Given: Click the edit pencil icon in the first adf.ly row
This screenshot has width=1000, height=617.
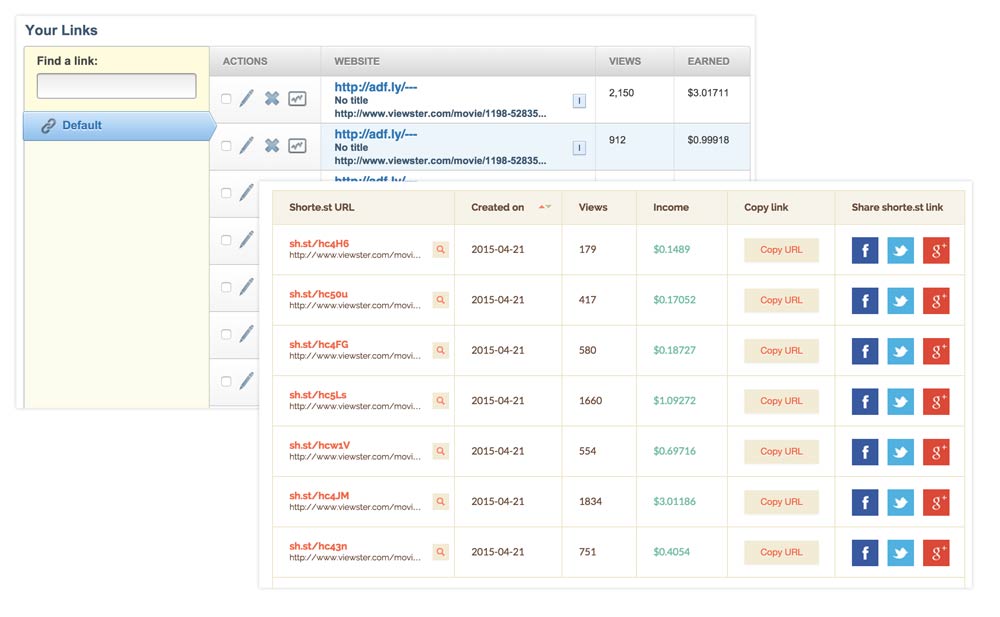Looking at the screenshot, I should tap(246, 99).
